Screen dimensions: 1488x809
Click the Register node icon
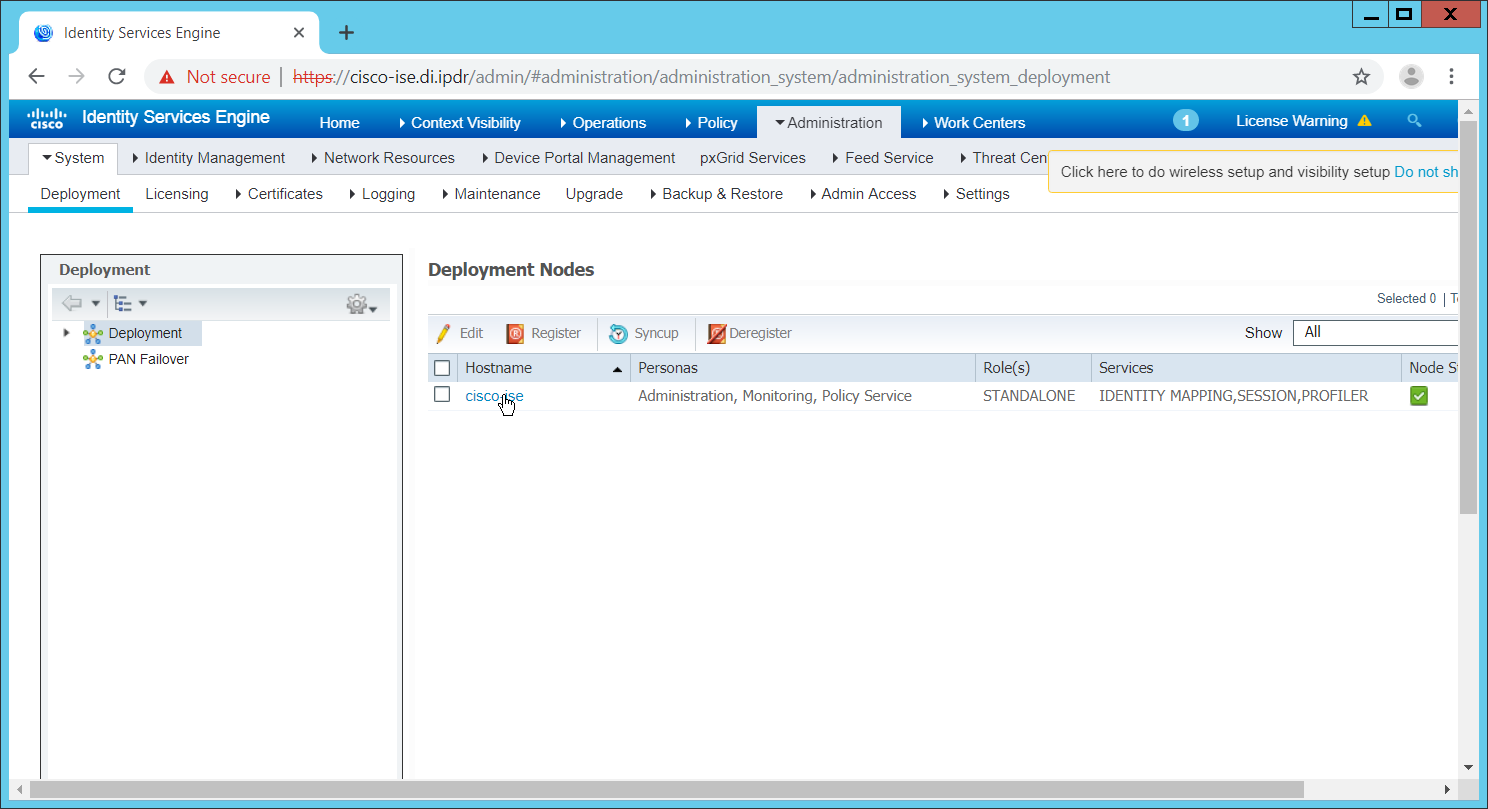pos(516,334)
